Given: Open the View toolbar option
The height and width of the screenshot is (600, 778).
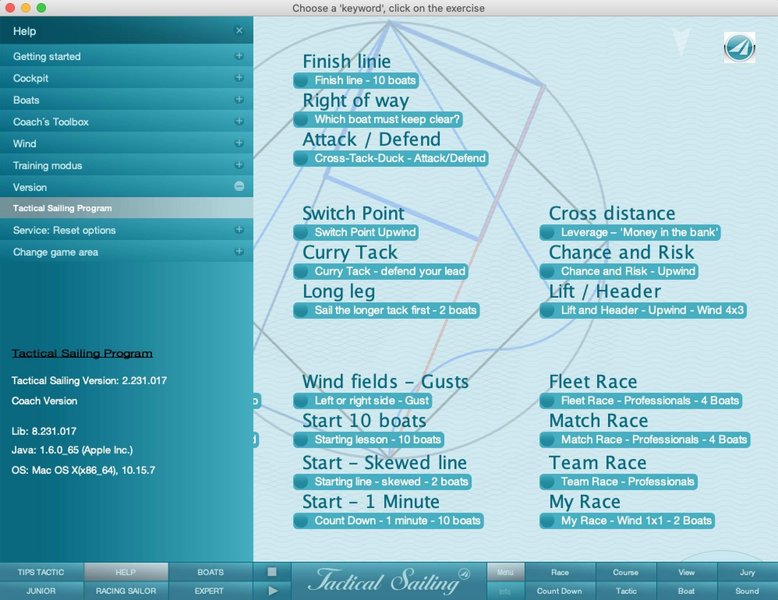Looking at the screenshot, I should tap(687, 572).
